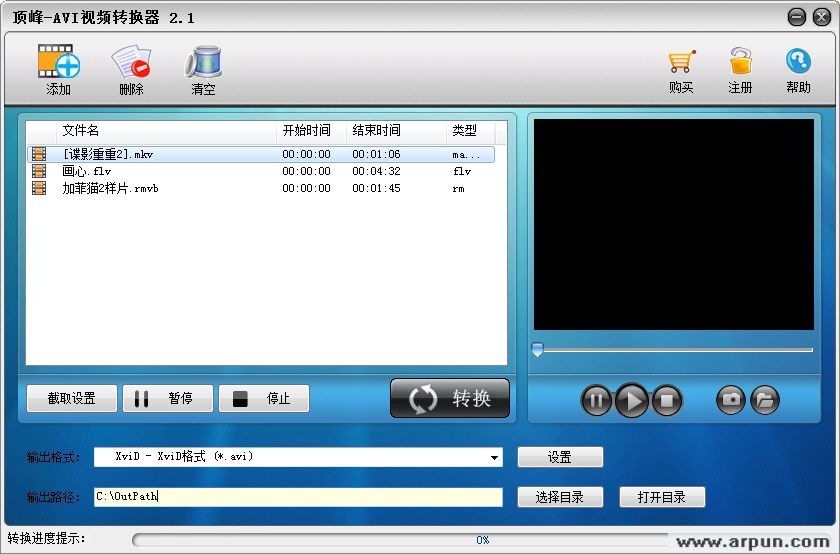
Task: Click the 类型 column header
Action: (x=465, y=131)
